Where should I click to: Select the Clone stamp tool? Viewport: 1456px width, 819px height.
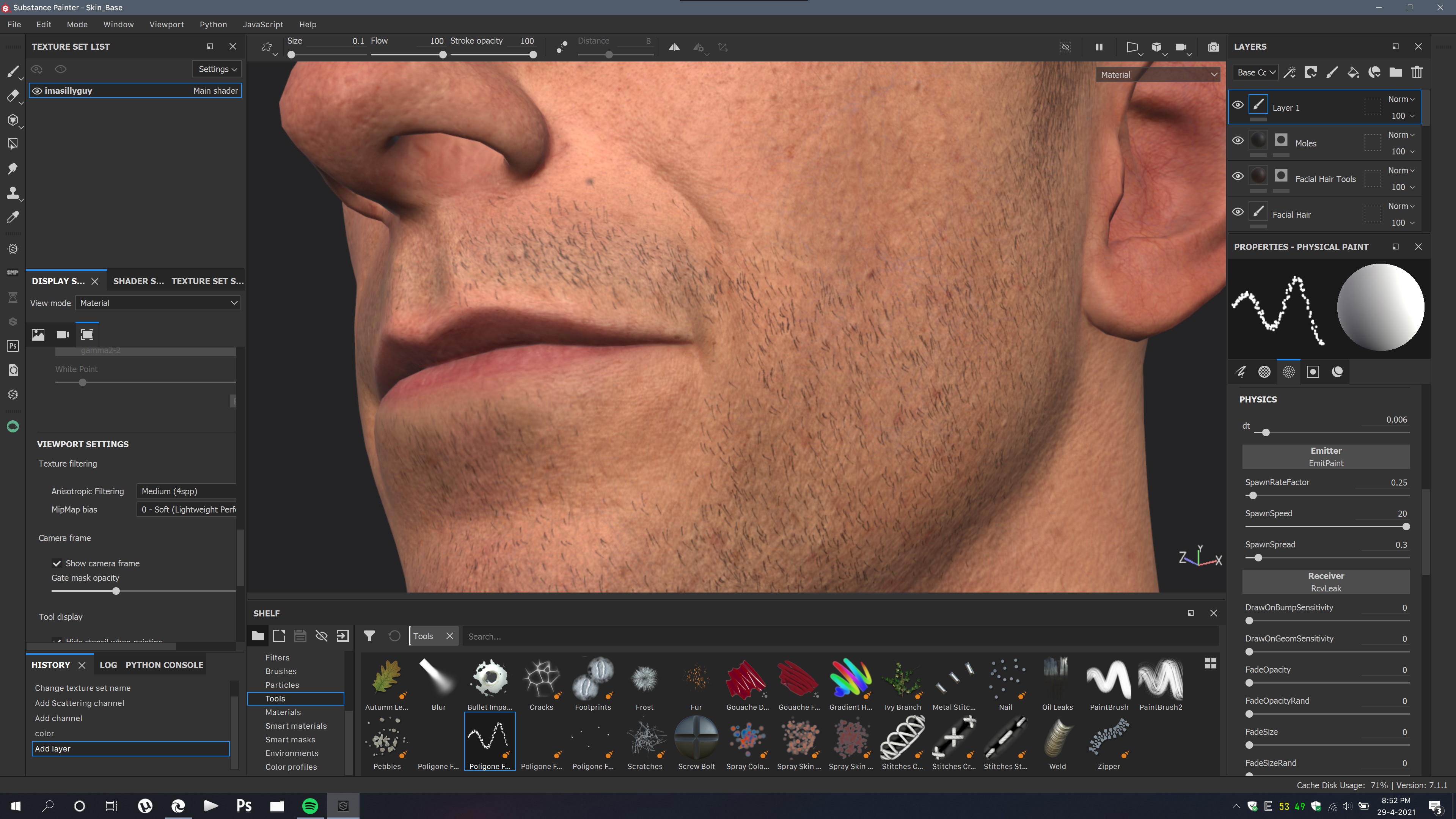13,193
